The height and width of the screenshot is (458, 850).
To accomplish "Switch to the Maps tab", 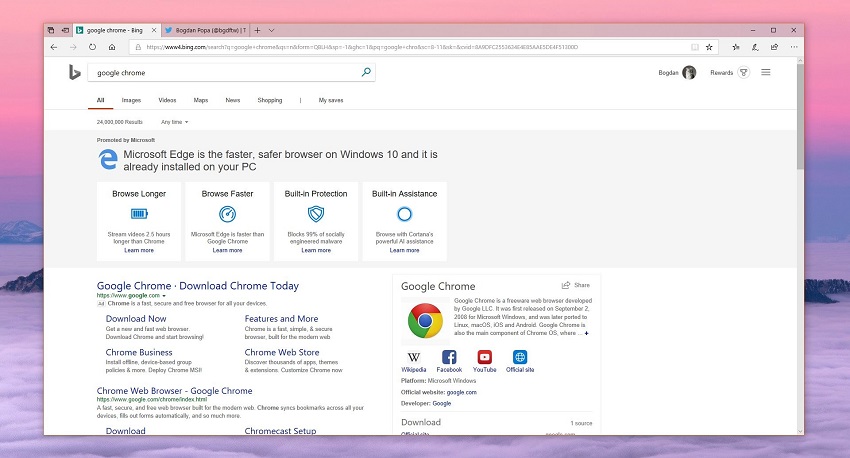I will (x=201, y=100).
